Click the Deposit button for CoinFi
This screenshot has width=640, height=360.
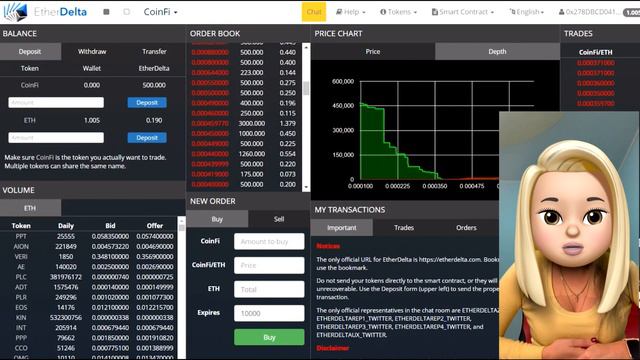(x=147, y=102)
